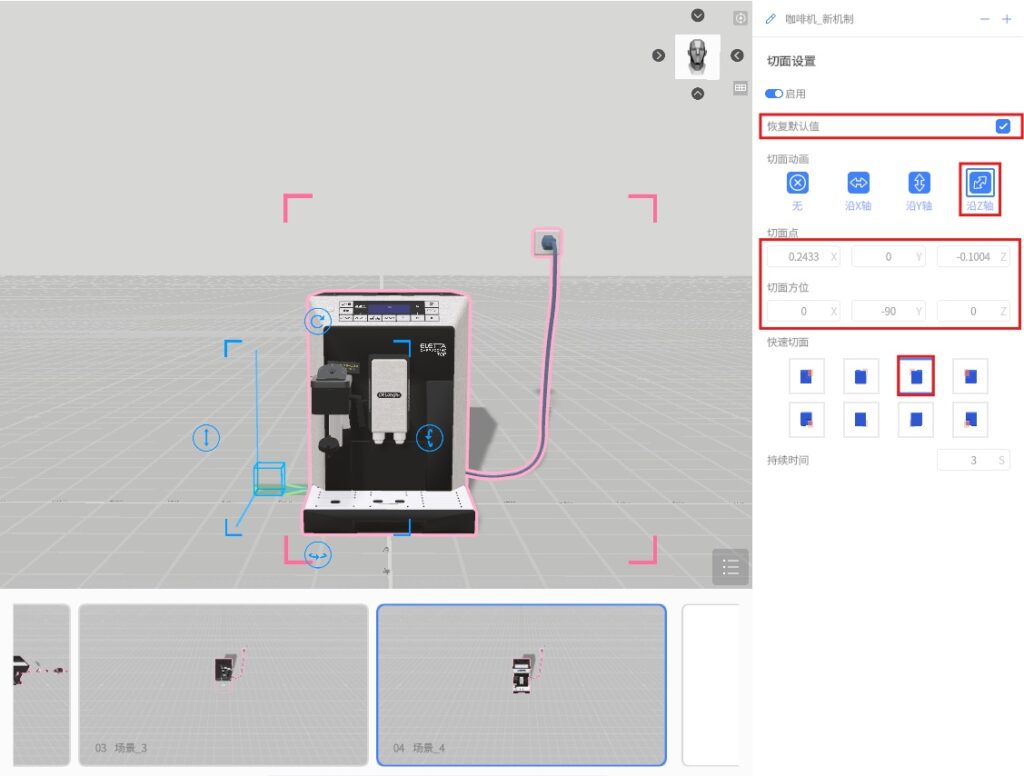Viewport: 1024px width, 776px height.
Task: Choose the 沿X轴 section animation icon
Action: click(858, 183)
